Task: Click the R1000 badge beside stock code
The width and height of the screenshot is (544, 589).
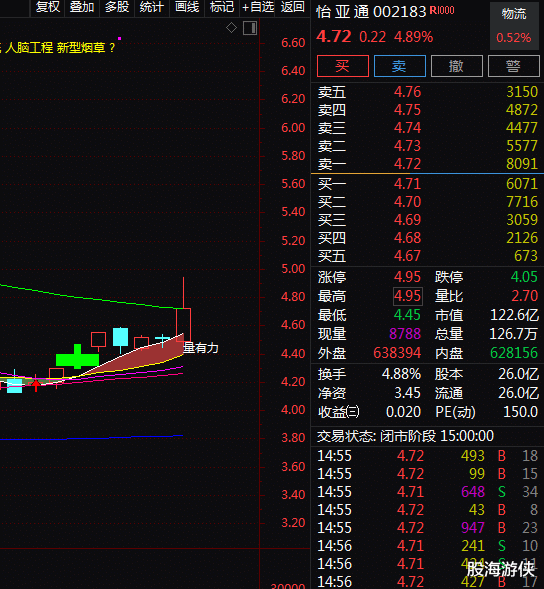Action: pyautogui.click(x=442, y=11)
